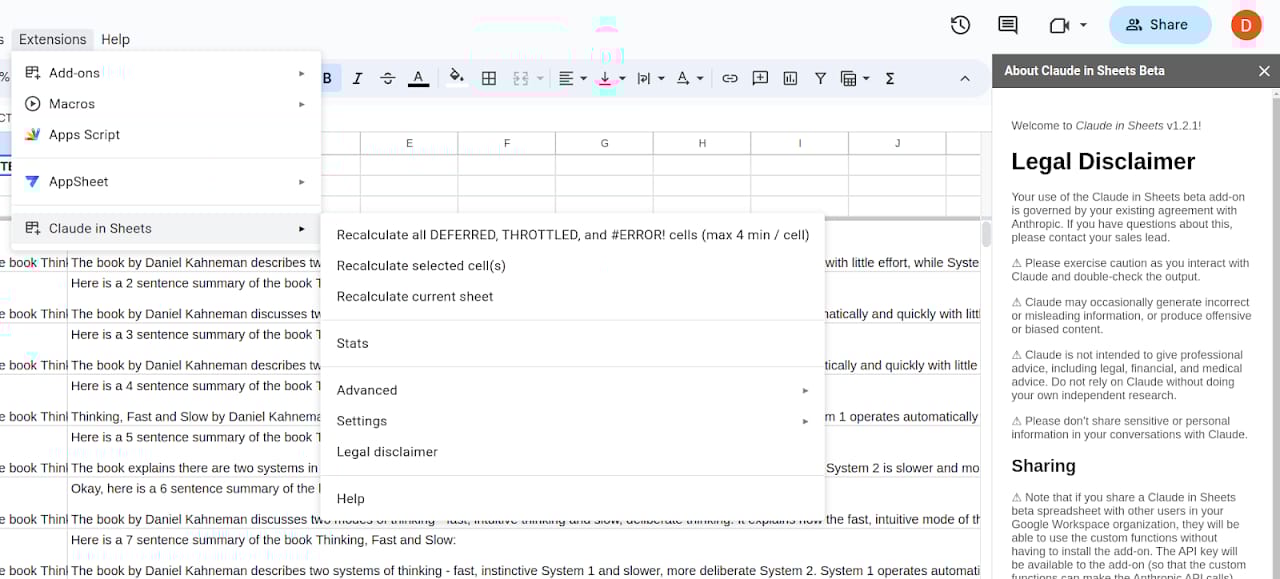Click the text wrapping icon
Viewport: 1280px width, 579px height.
(x=644, y=78)
